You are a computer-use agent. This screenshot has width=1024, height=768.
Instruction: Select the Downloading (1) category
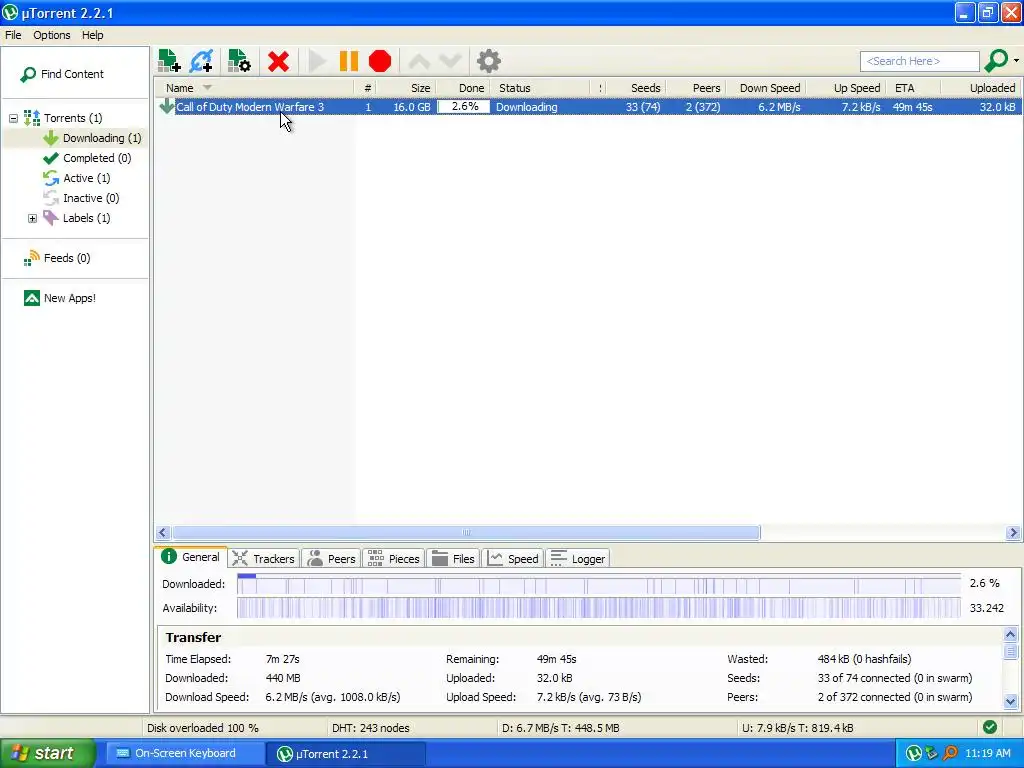92,138
